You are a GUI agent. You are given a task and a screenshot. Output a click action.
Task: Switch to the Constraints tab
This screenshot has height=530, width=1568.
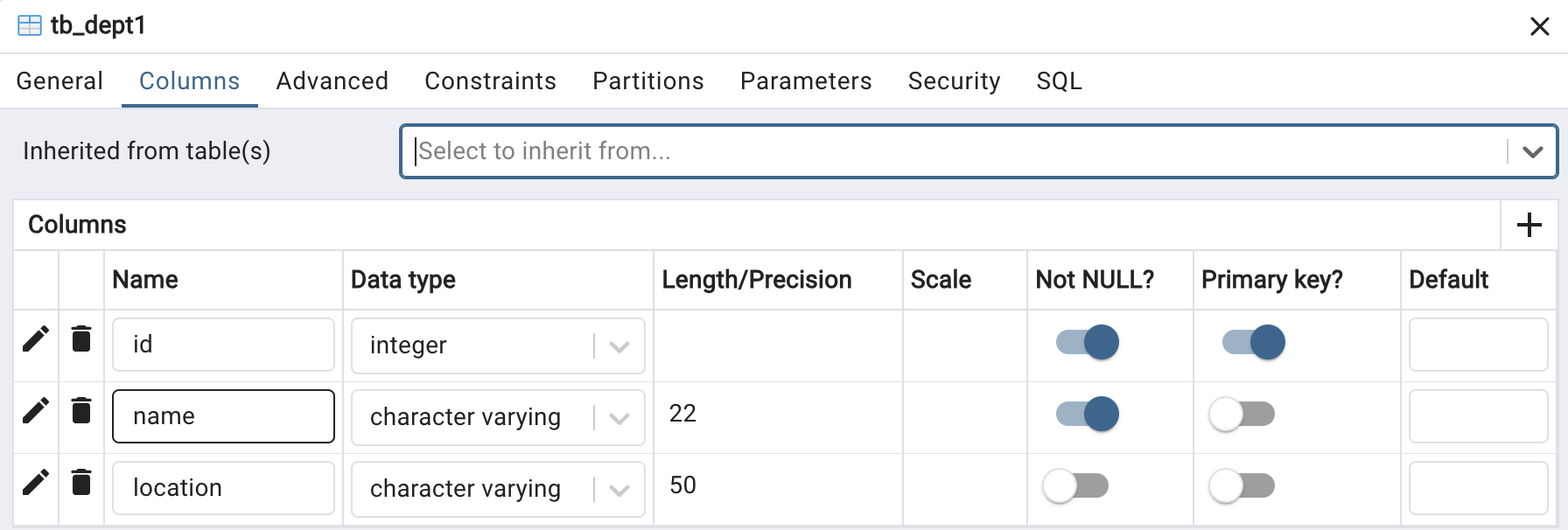(x=490, y=81)
